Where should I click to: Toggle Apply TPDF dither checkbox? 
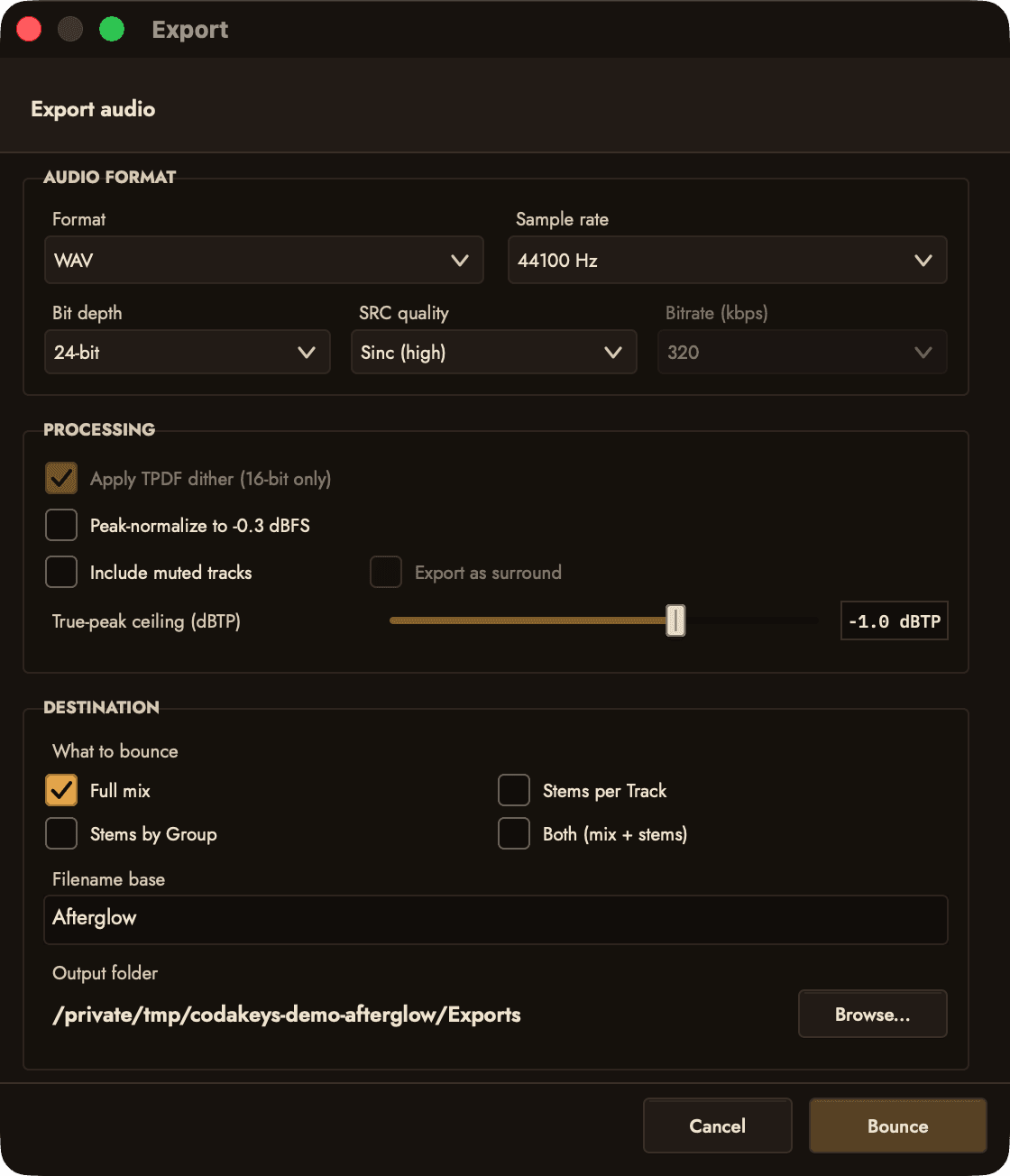click(61, 478)
